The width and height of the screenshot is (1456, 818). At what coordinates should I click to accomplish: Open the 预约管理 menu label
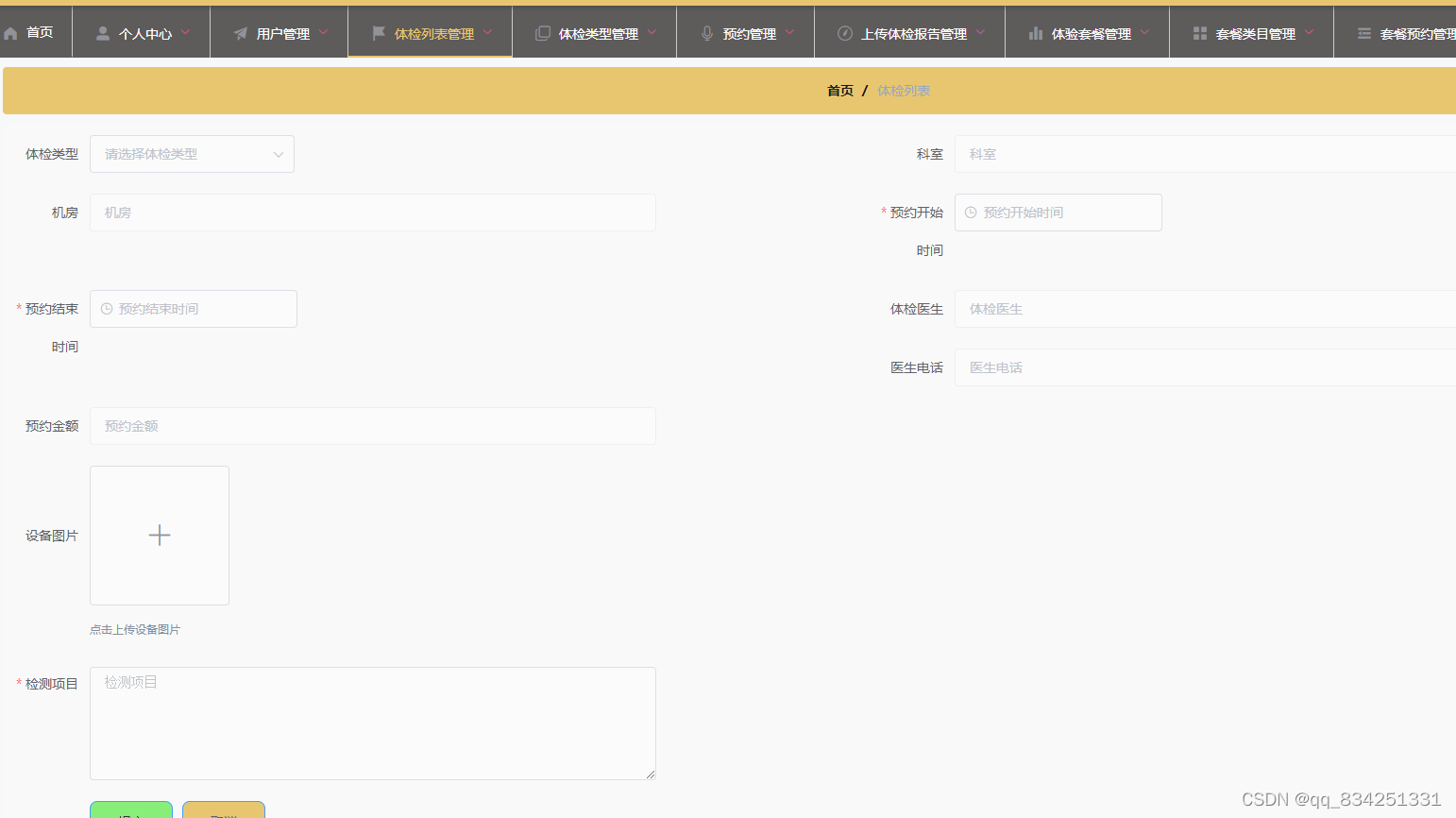click(x=750, y=34)
